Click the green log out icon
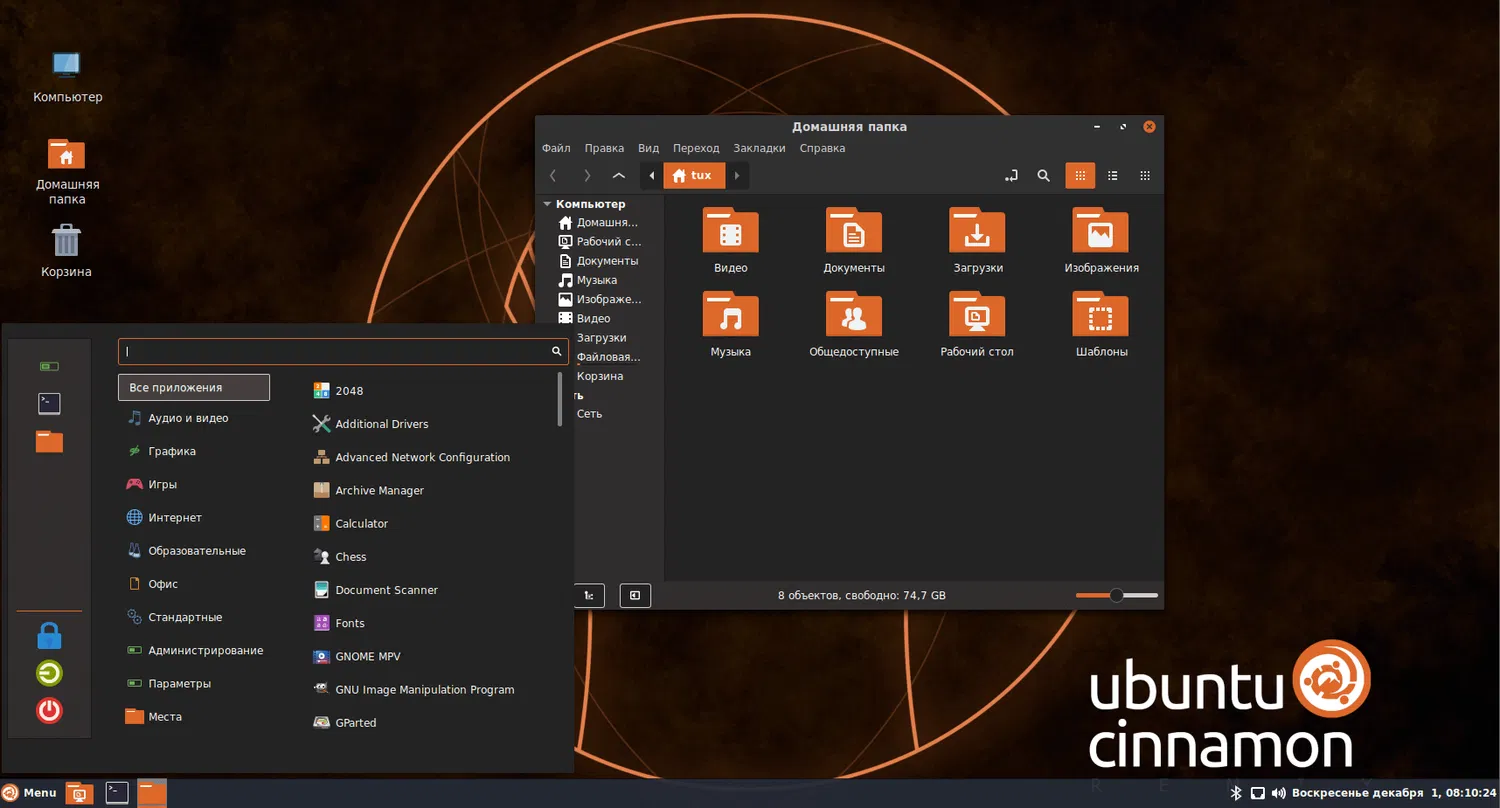The image size is (1500, 808). 49,673
